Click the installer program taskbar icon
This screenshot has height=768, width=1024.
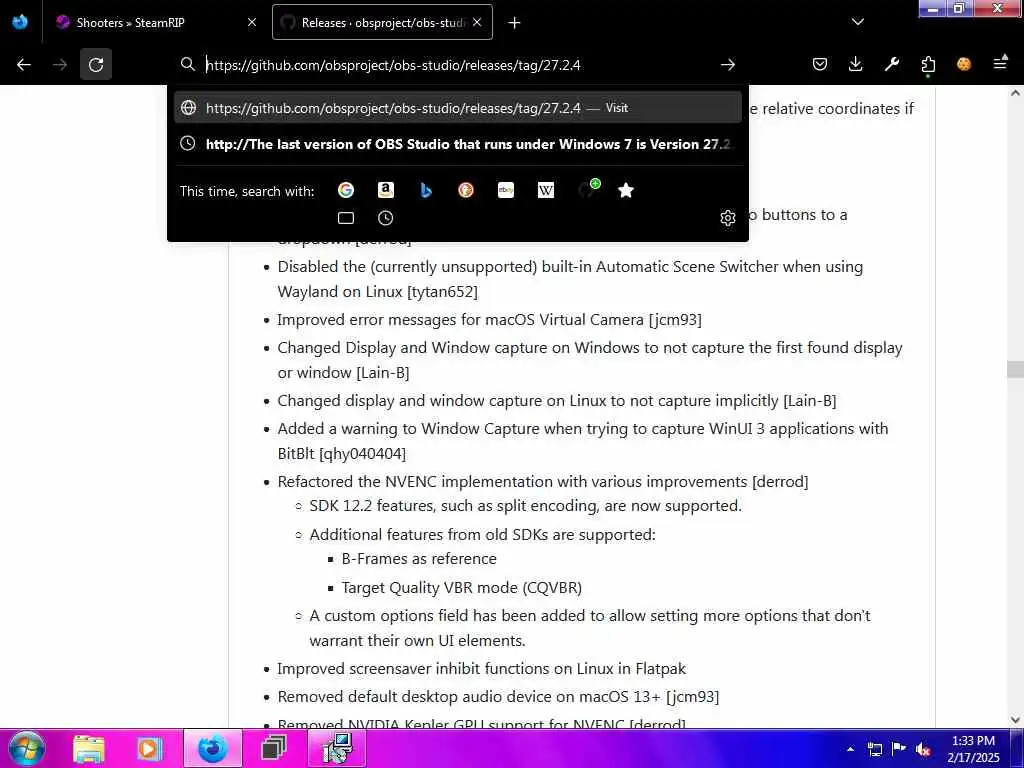[x=338, y=748]
